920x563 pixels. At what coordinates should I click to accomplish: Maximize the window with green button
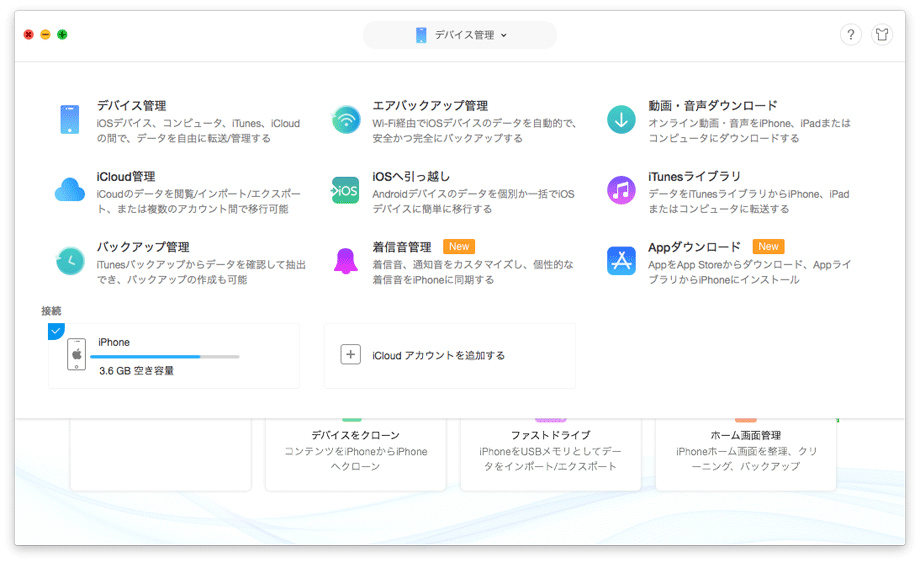[x=62, y=35]
